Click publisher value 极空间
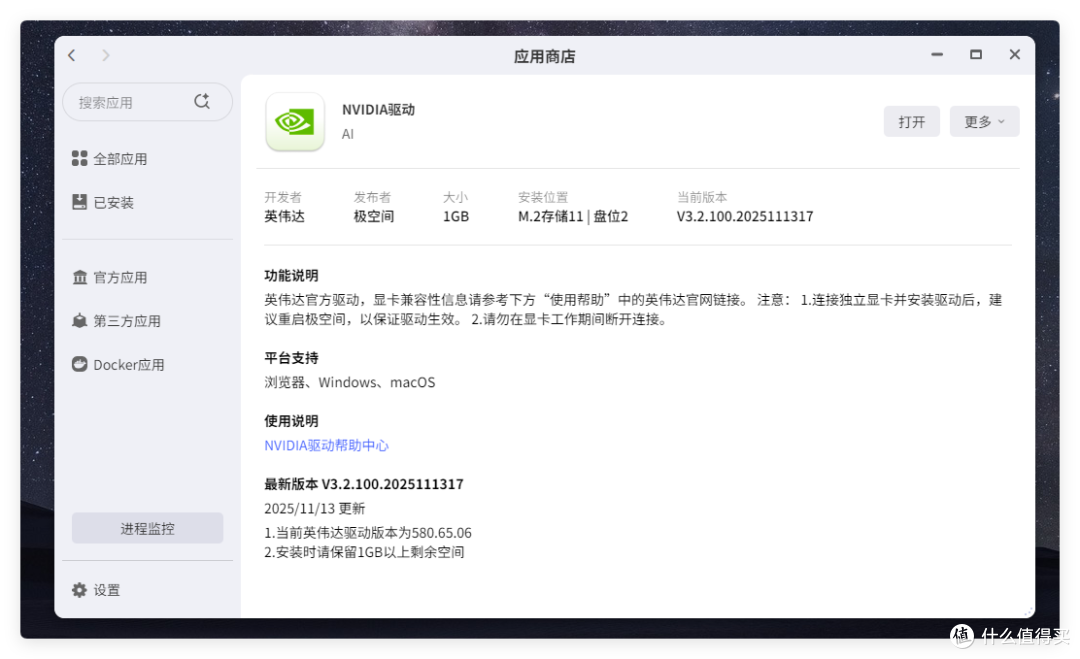The height and width of the screenshot is (659, 1080). tap(374, 216)
